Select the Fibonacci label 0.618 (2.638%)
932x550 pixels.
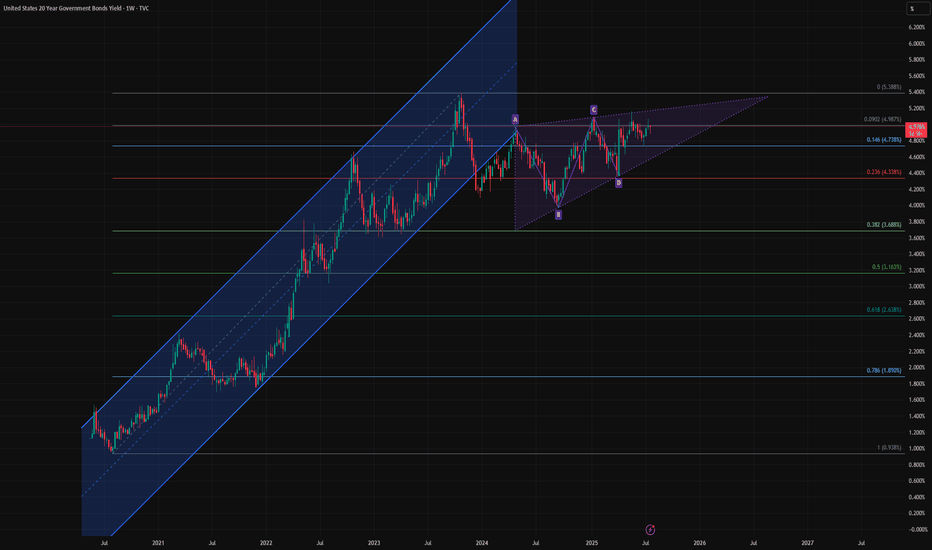(883, 310)
